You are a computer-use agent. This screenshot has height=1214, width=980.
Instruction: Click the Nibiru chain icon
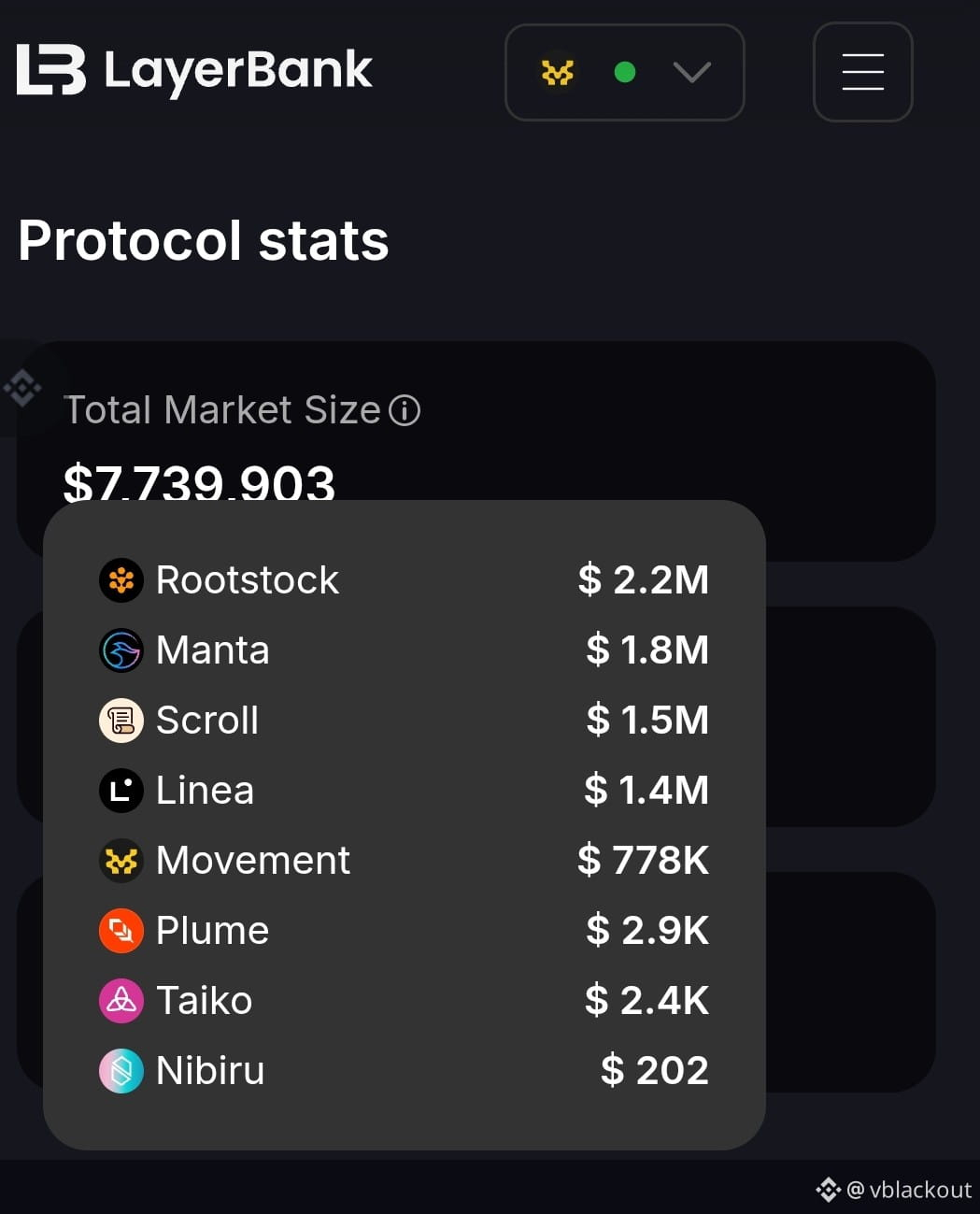tap(121, 1071)
